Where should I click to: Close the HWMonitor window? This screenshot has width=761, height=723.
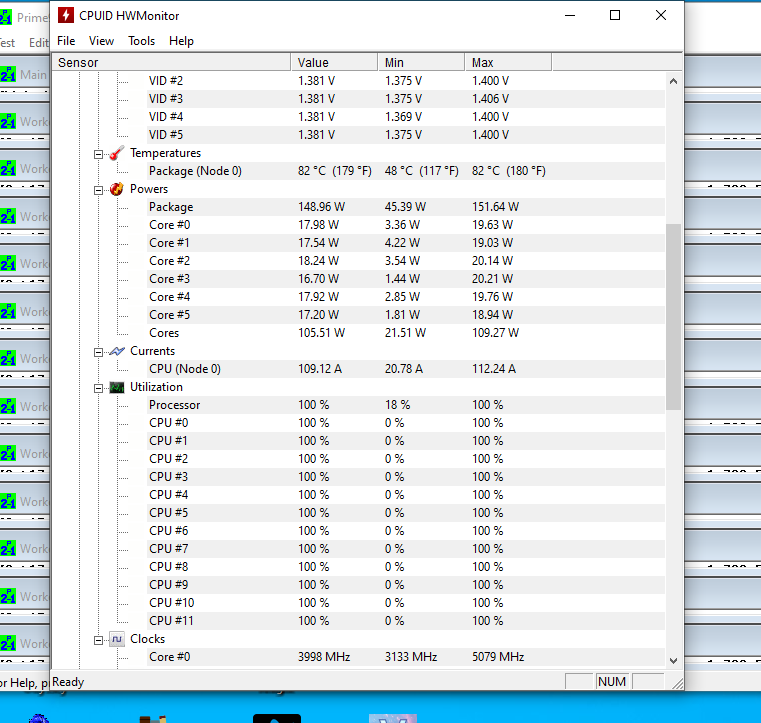point(661,16)
